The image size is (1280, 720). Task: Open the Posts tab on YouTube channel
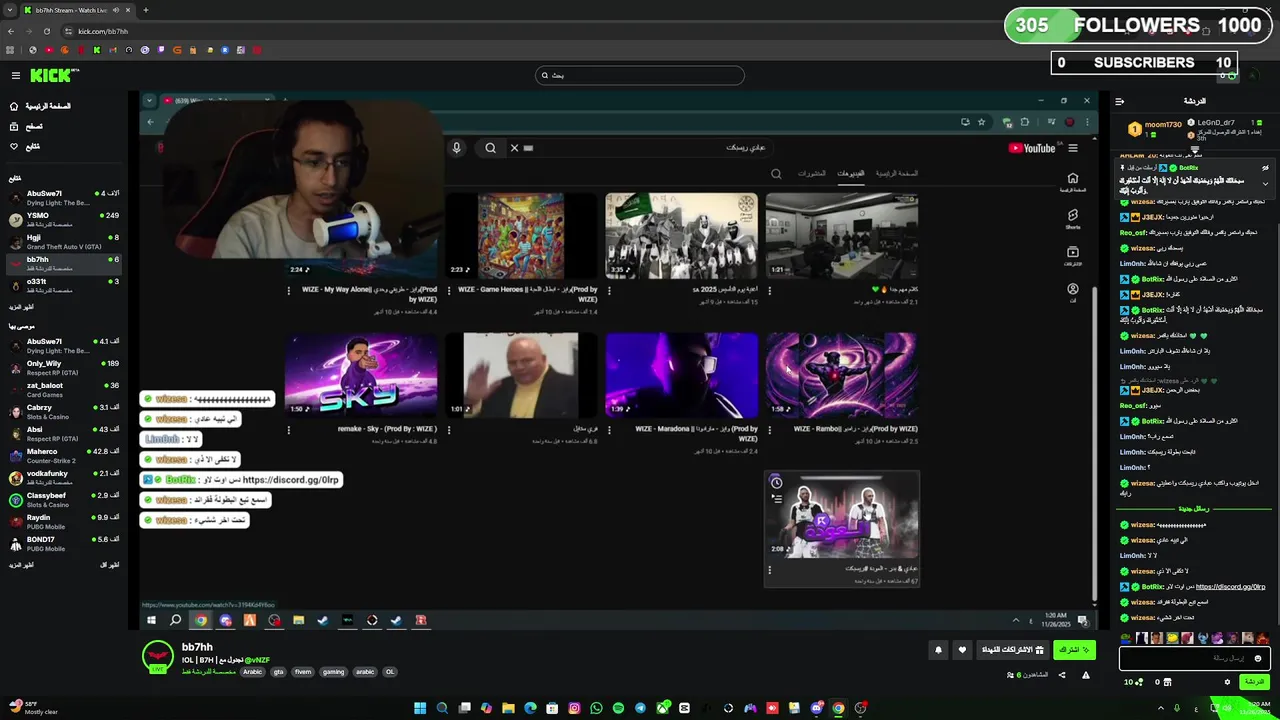click(812, 174)
